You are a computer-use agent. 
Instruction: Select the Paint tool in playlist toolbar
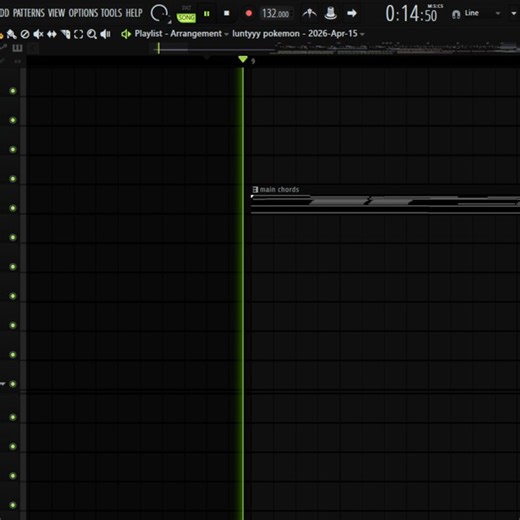tap(11, 34)
